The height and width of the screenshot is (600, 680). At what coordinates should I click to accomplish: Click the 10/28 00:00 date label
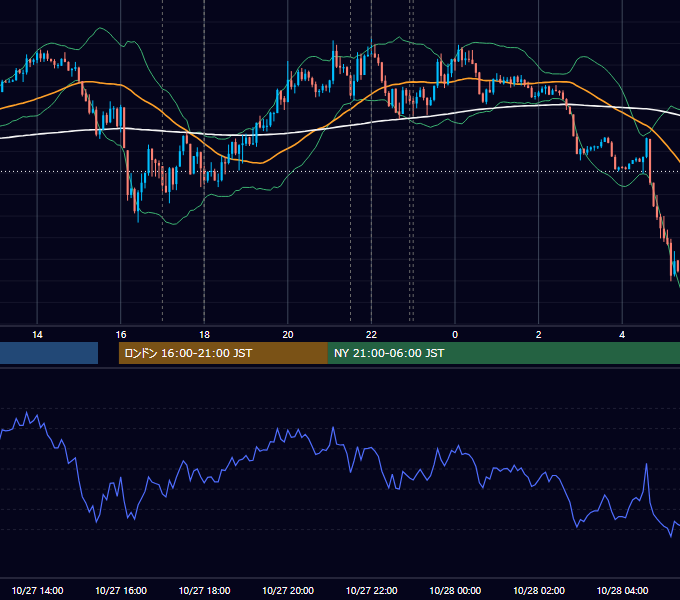455,590
